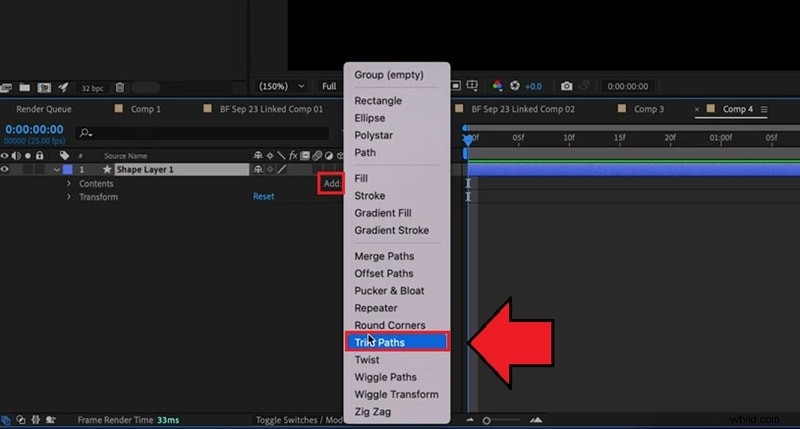This screenshot has height=429, width=800.
Task: Click the motion blur column header
Action: (x=317, y=155)
